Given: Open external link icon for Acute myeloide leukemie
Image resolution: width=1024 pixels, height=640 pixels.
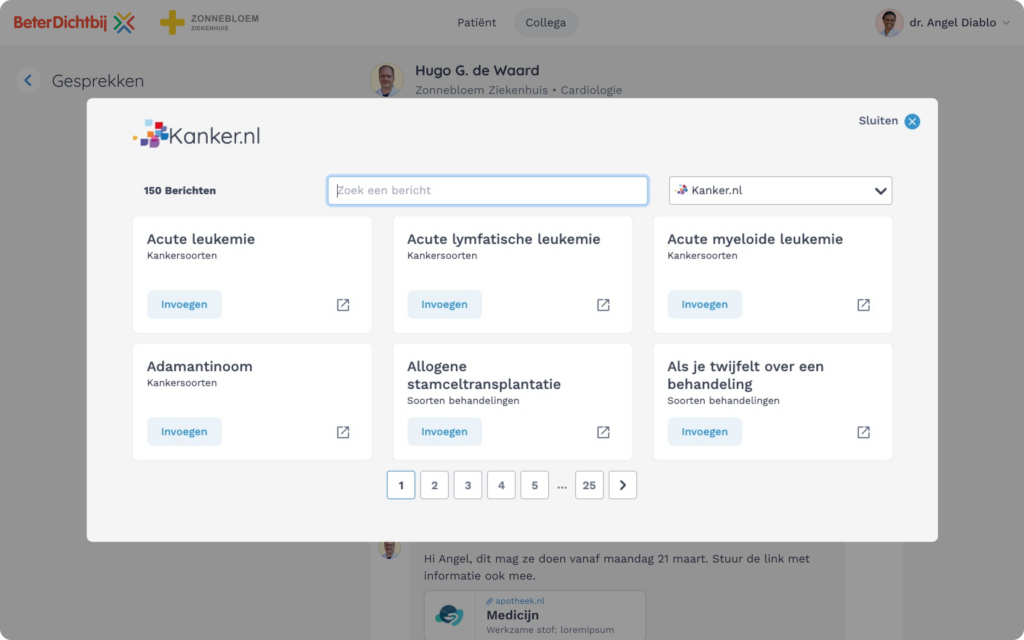Looking at the screenshot, I should point(863,305).
